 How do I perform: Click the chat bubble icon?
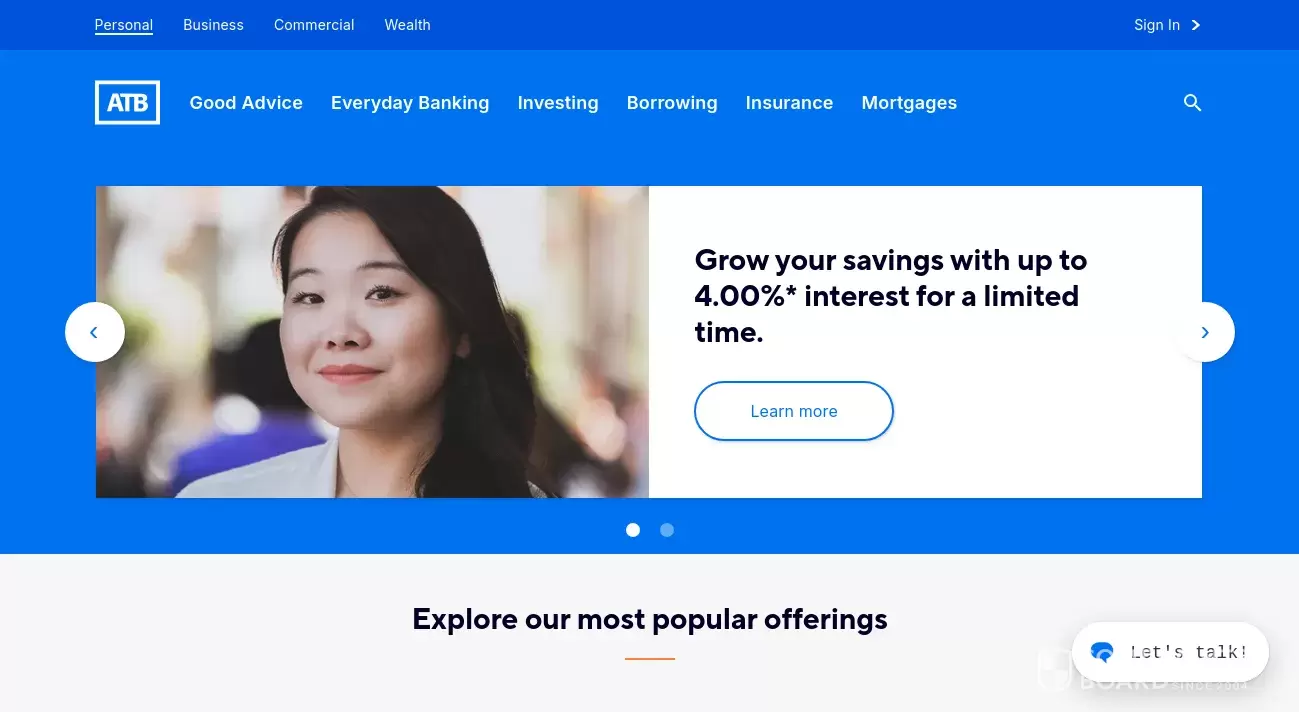1102,653
